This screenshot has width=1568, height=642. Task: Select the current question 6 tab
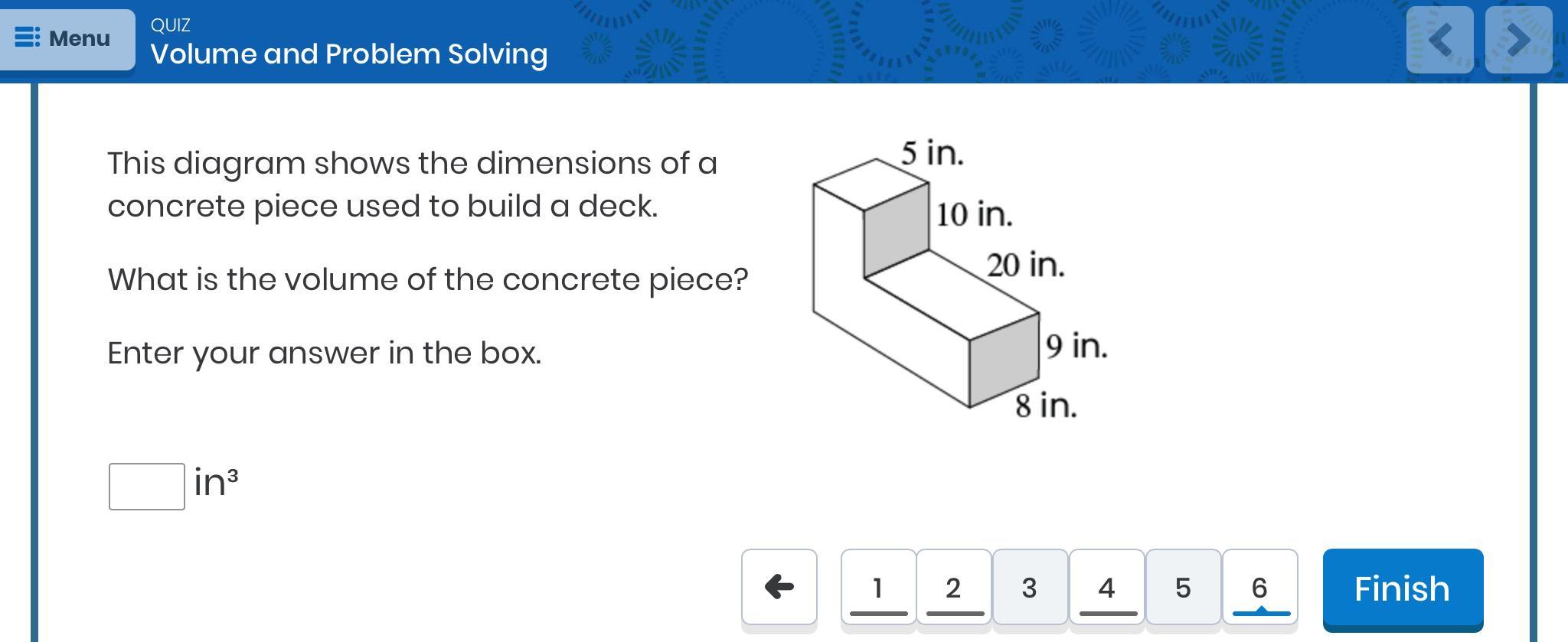tap(1259, 588)
